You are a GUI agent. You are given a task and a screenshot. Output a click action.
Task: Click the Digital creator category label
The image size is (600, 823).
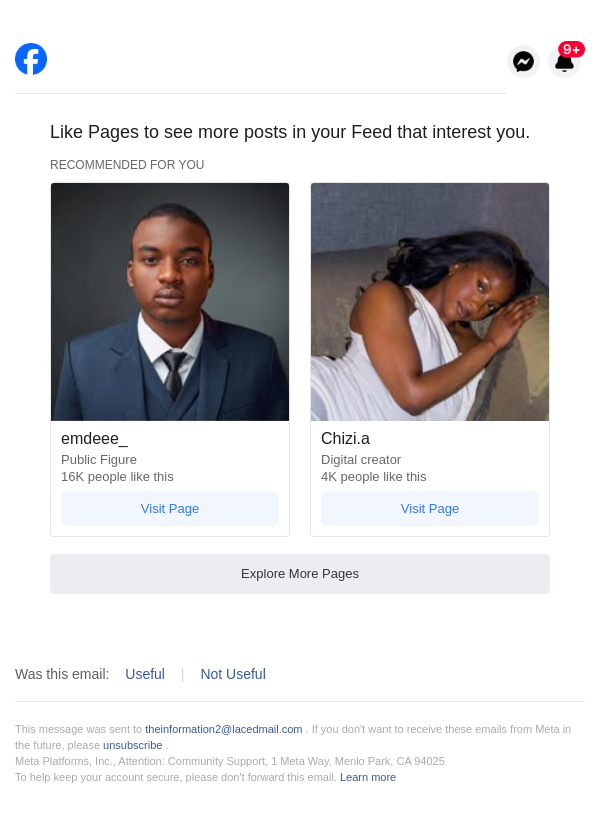click(x=361, y=459)
